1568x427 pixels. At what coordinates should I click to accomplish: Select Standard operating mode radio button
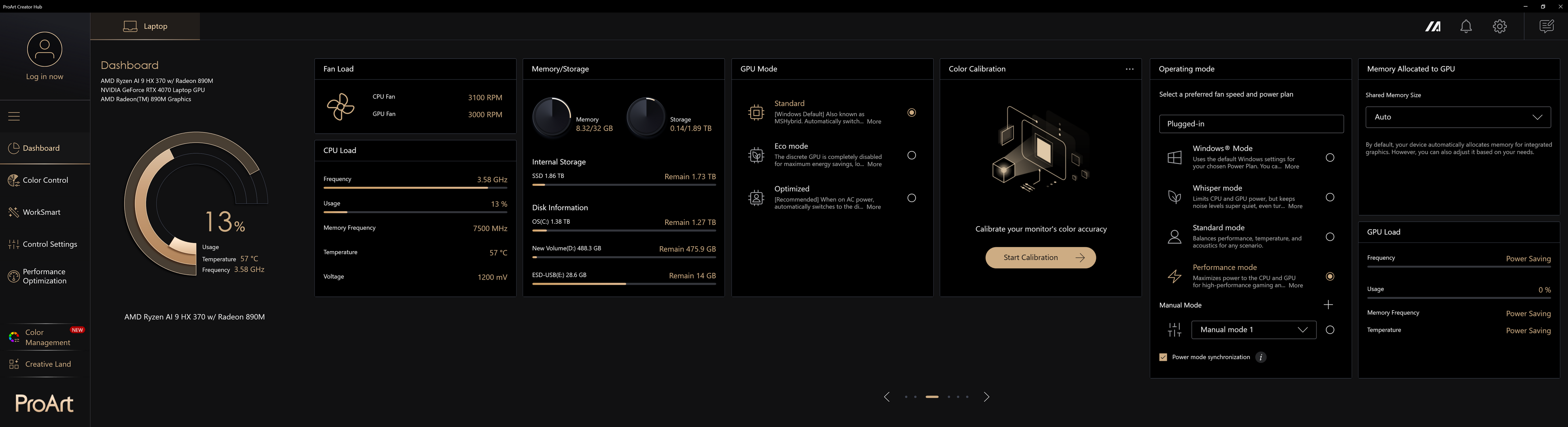pyautogui.click(x=1330, y=236)
